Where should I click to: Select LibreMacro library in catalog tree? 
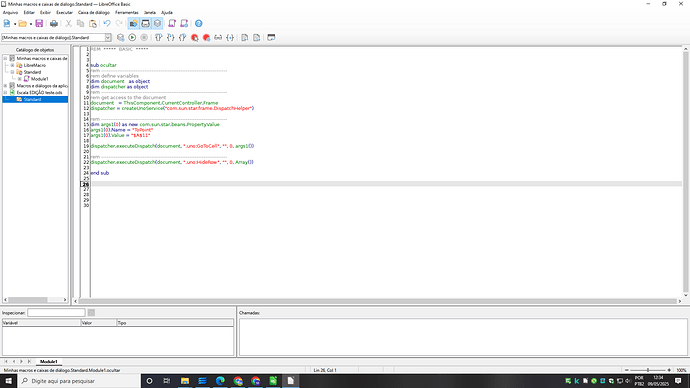click(35, 65)
